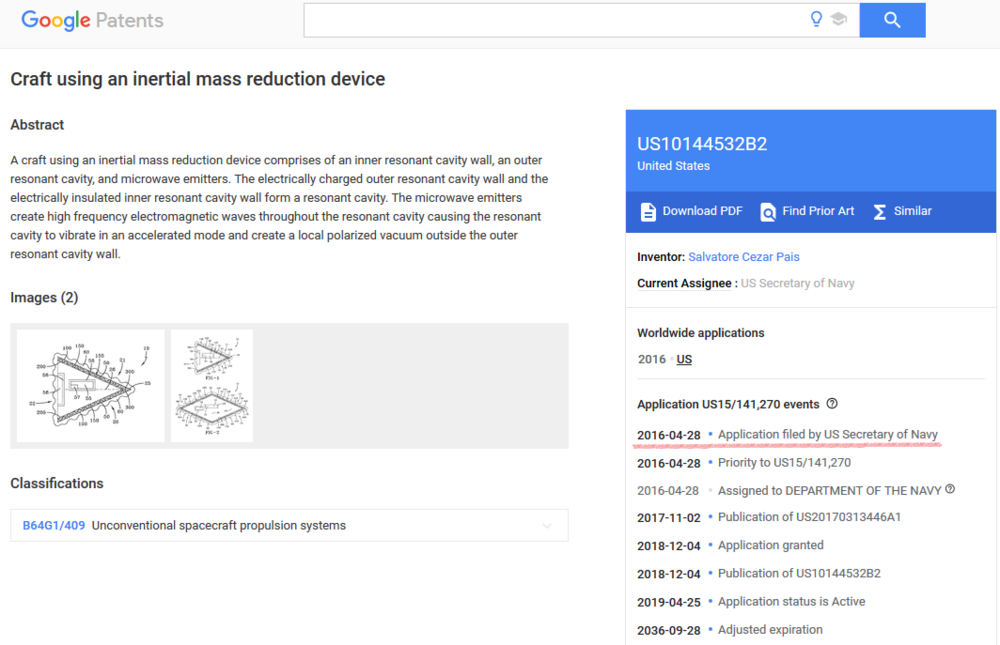This screenshot has height=645, width=1000.
Task: Click the US worldwide application link
Action: tap(684, 359)
